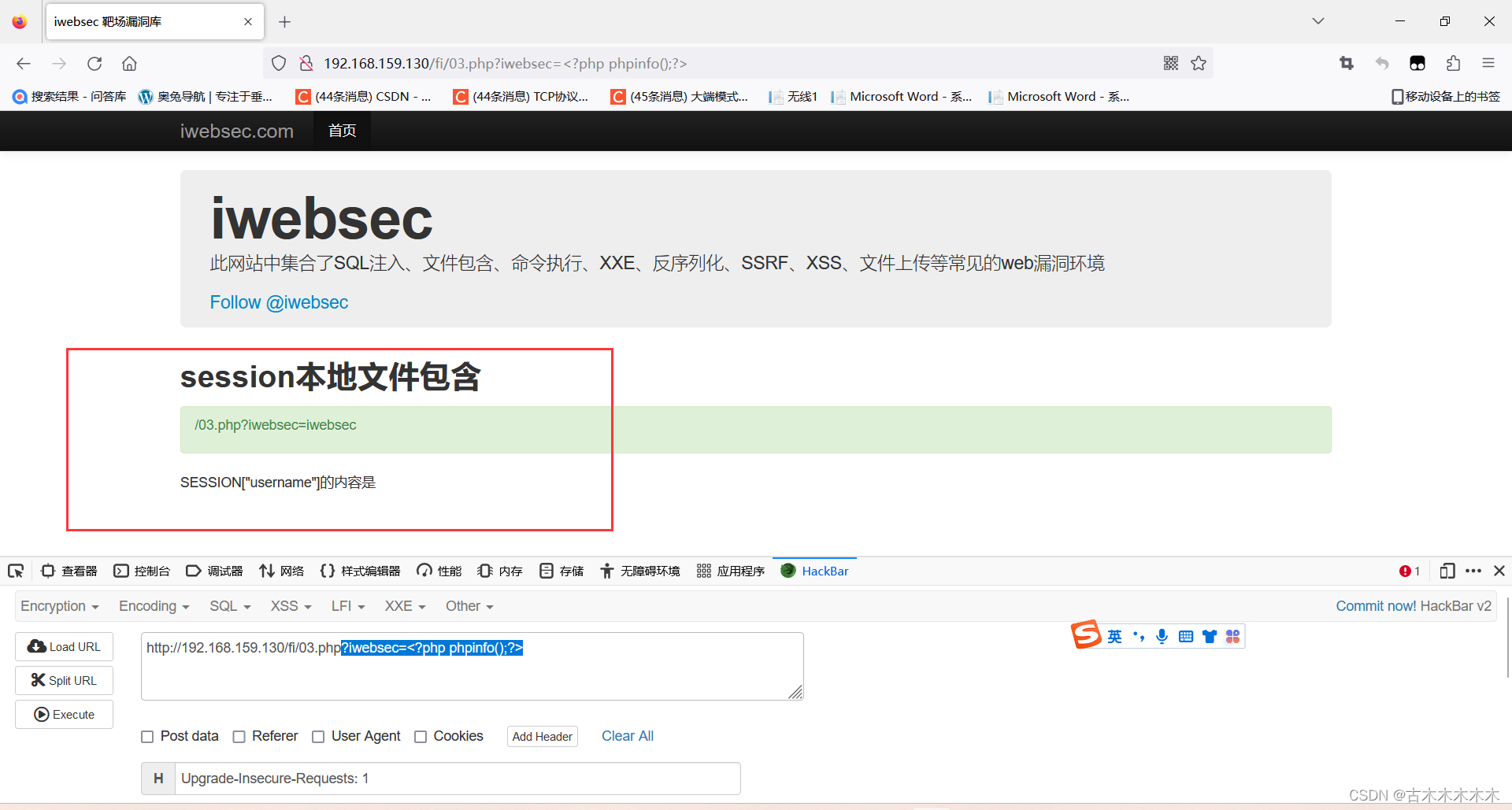The image size is (1512, 810).
Task: Expand the SQL dropdown
Action: 230,606
